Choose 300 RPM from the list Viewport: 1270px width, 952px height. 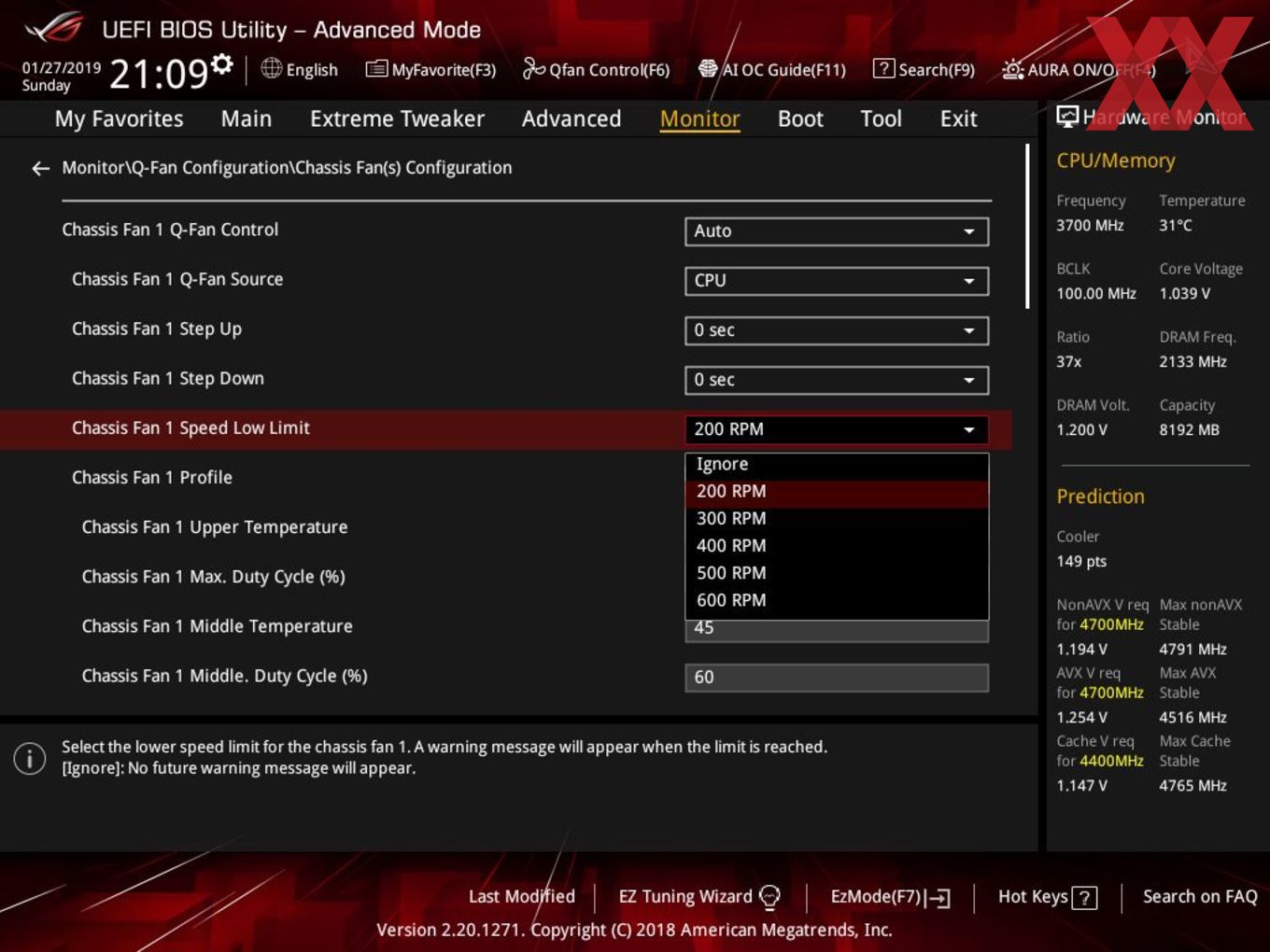[x=837, y=519]
